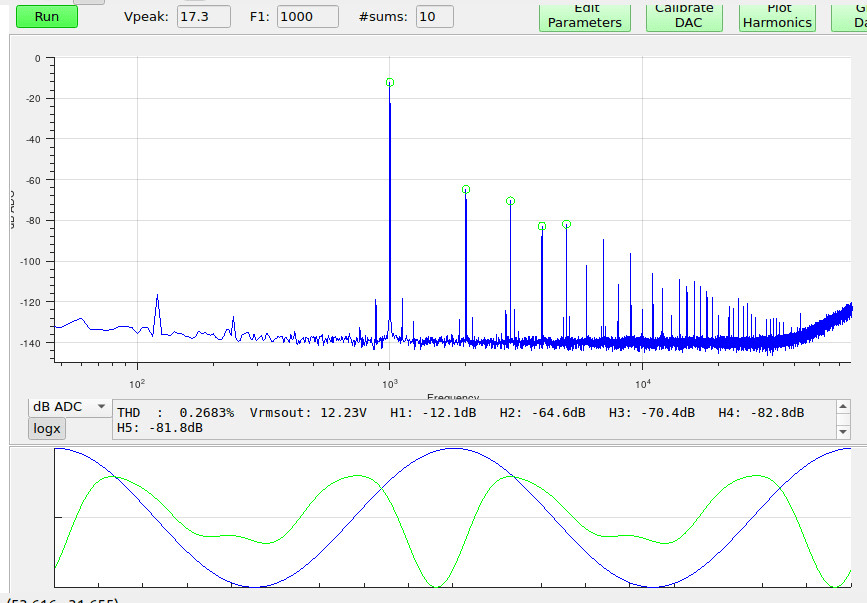Click the third harmonic peak marker
Image resolution: width=867 pixels, height=603 pixels.
510,201
